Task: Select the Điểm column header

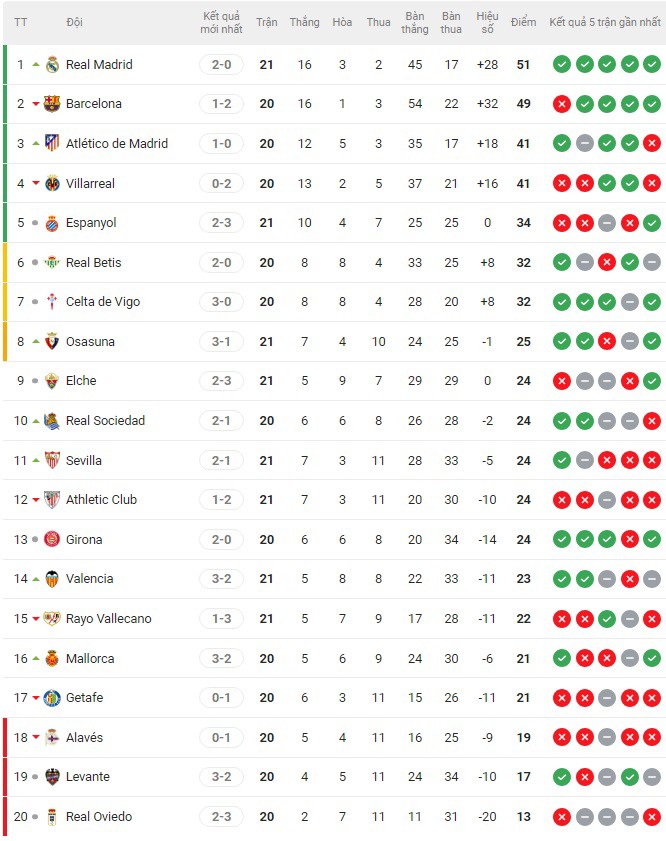Action: [523, 21]
